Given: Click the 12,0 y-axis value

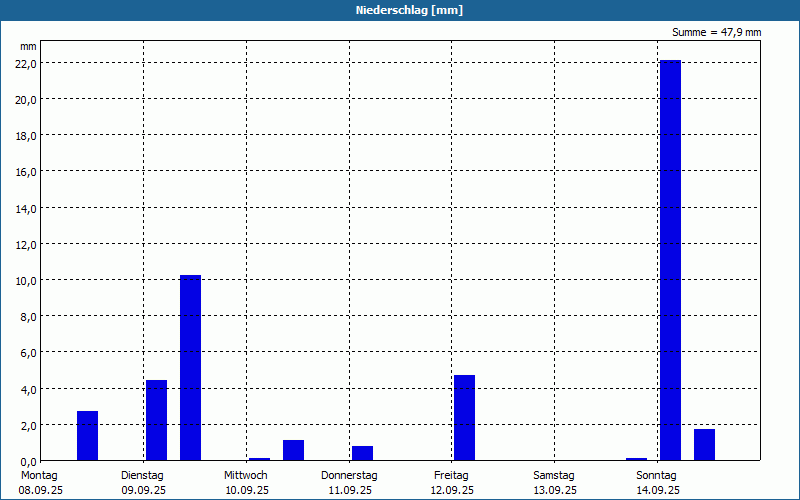Looking at the screenshot, I should (26, 245).
